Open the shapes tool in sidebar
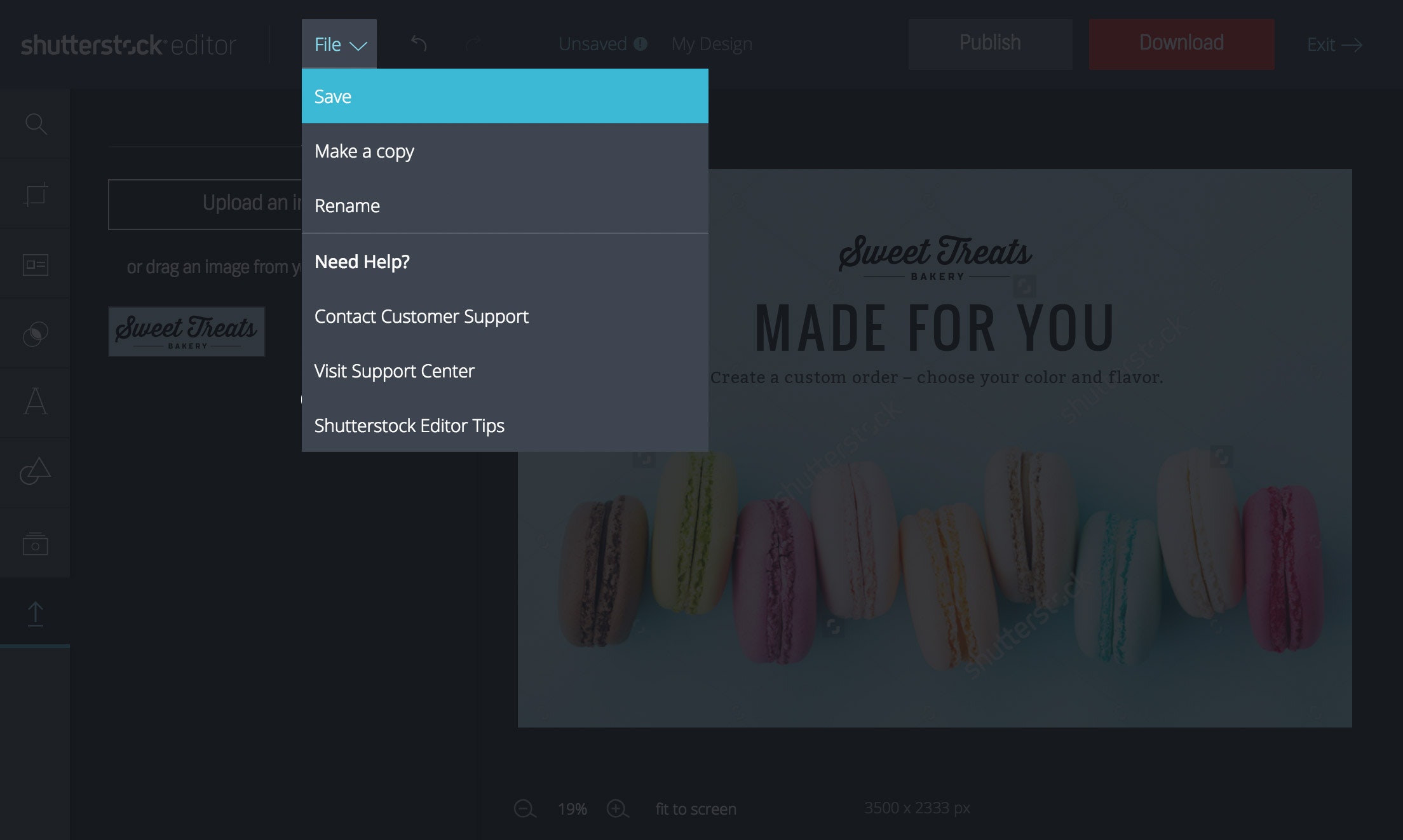The height and width of the screenshot is (840, 1403). (36, 471)
